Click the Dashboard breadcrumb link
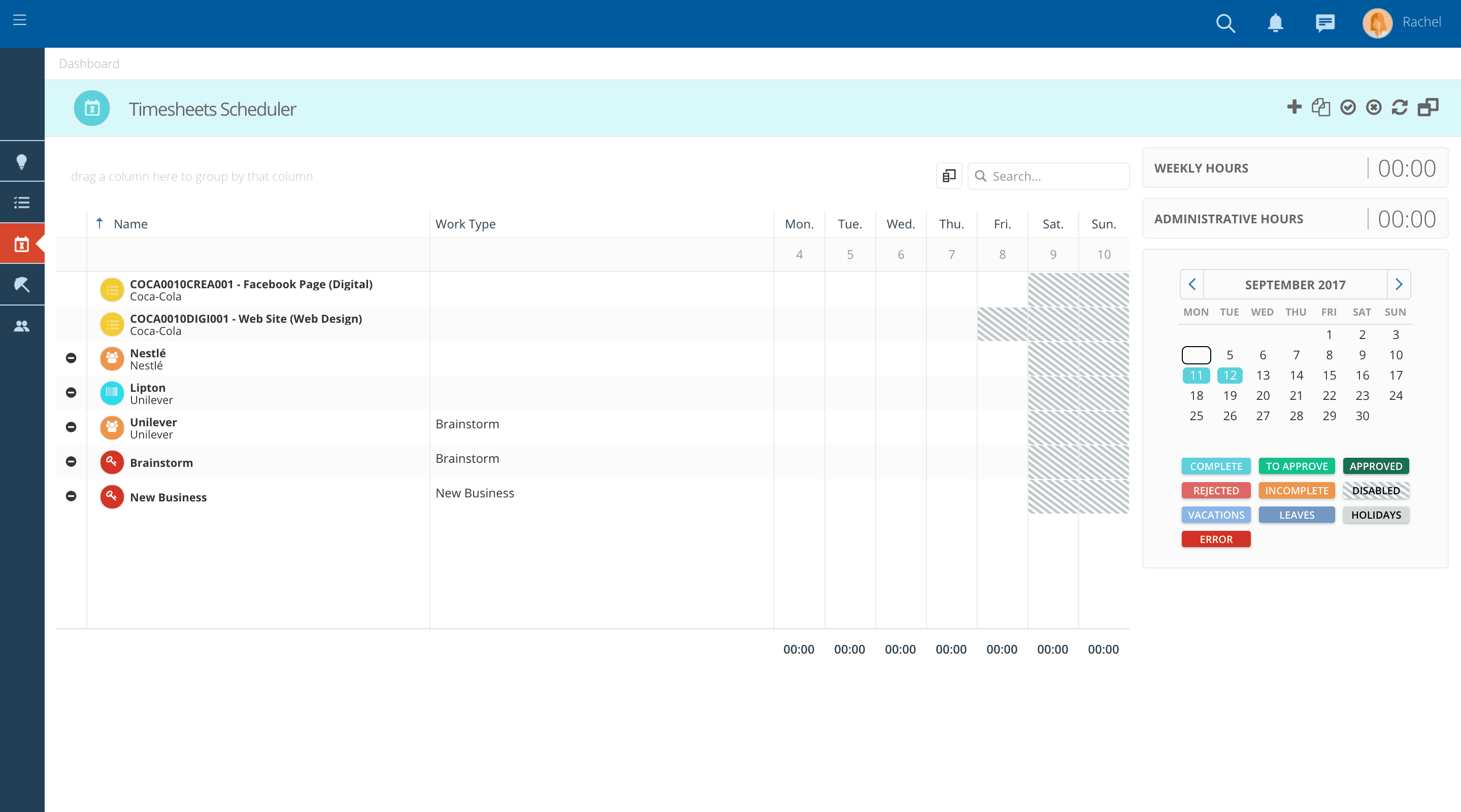This screenshot has width=1461, height=812. click(x=89, y=63)
